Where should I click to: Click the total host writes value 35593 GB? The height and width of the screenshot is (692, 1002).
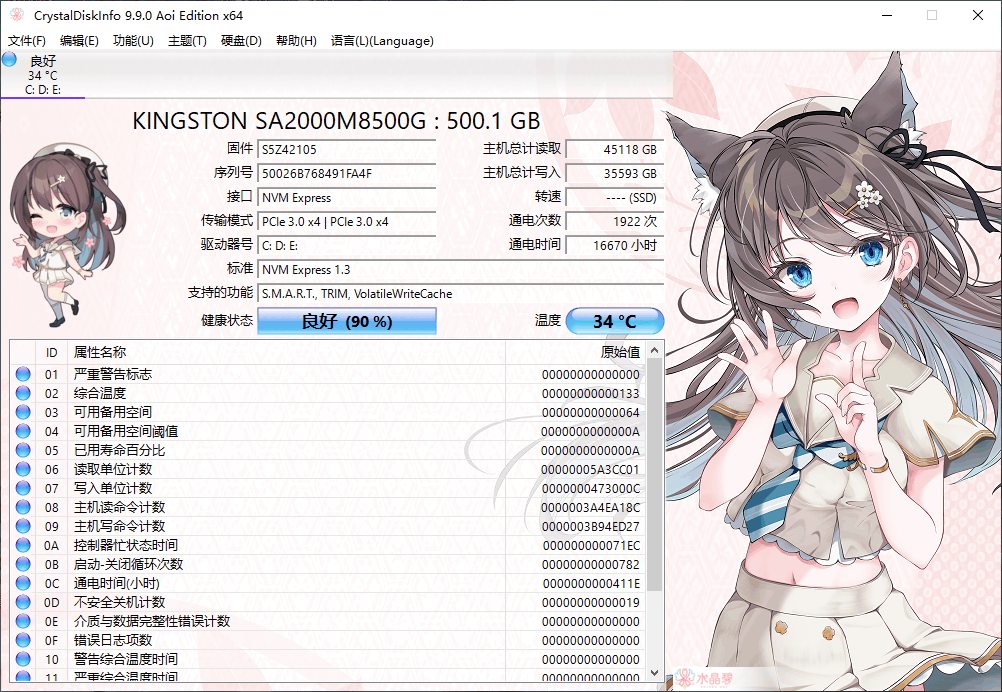click(615, 173)
